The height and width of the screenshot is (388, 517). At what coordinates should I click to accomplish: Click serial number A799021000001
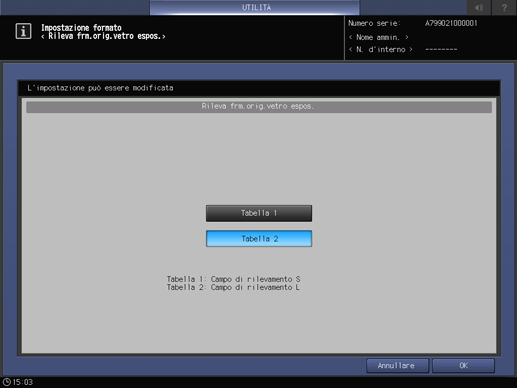pyautogui.click(x=451, y=23)
